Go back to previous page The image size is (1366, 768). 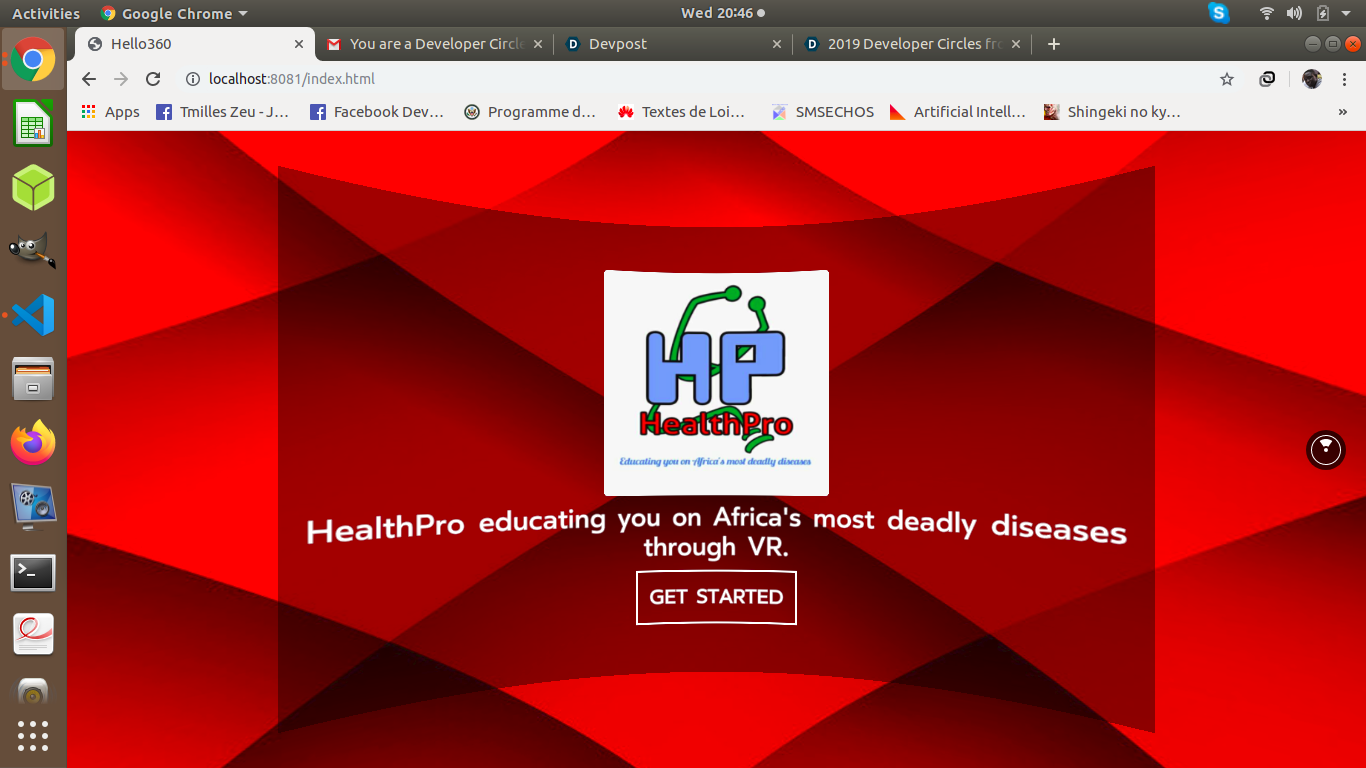89,79
